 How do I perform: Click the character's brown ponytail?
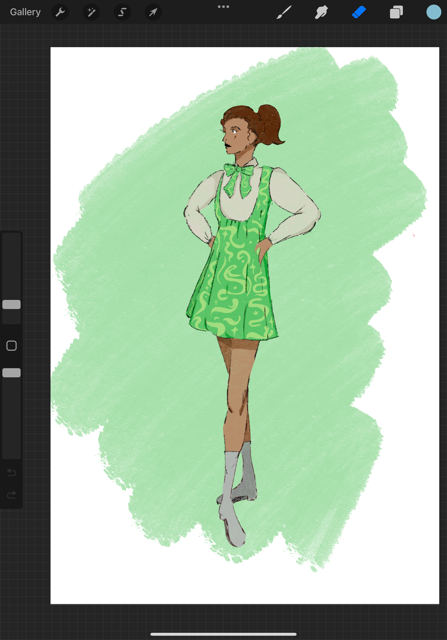click(269, 124)
